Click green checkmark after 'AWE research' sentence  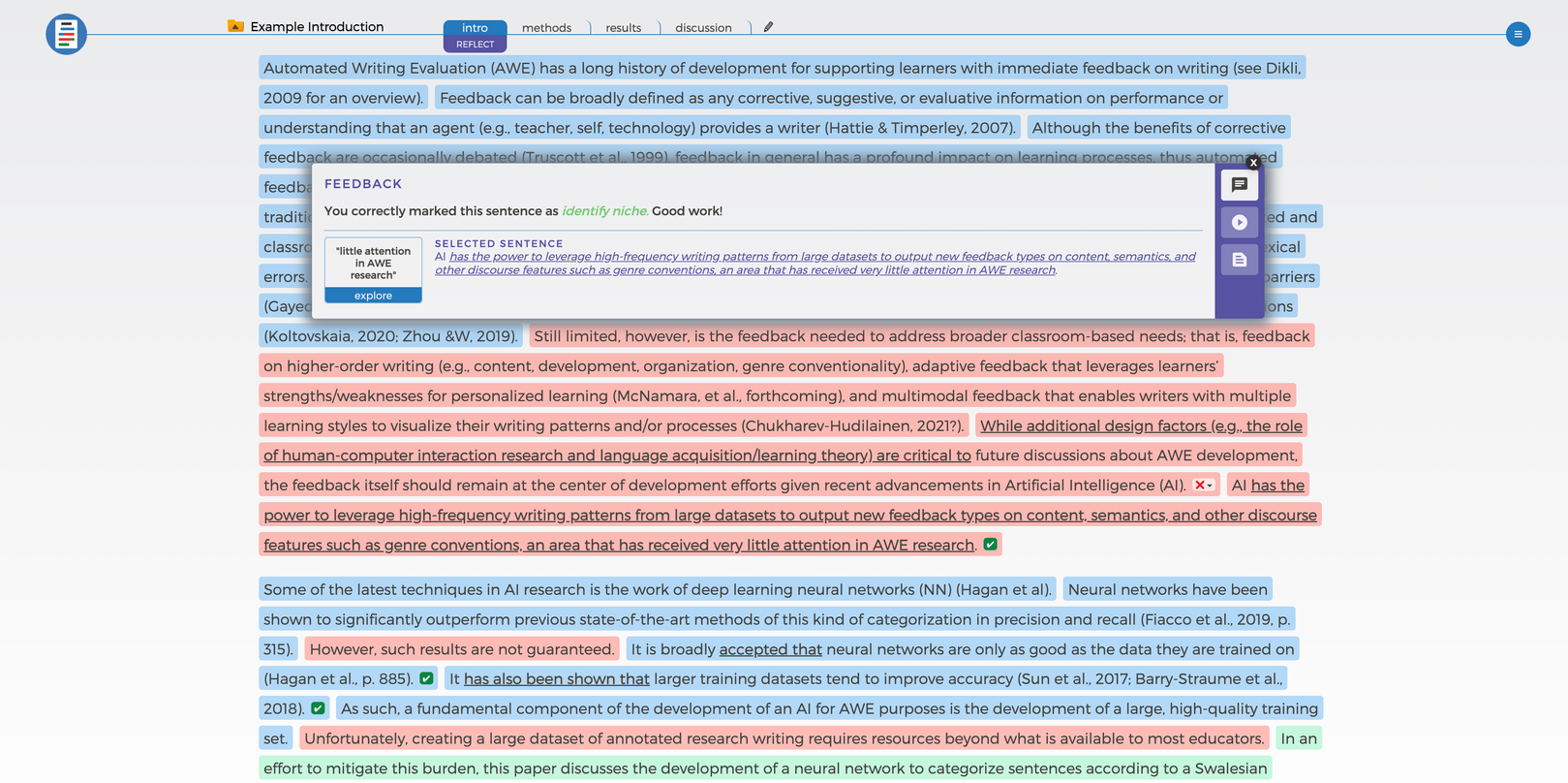pyautogui.click(x=990, y=545)
